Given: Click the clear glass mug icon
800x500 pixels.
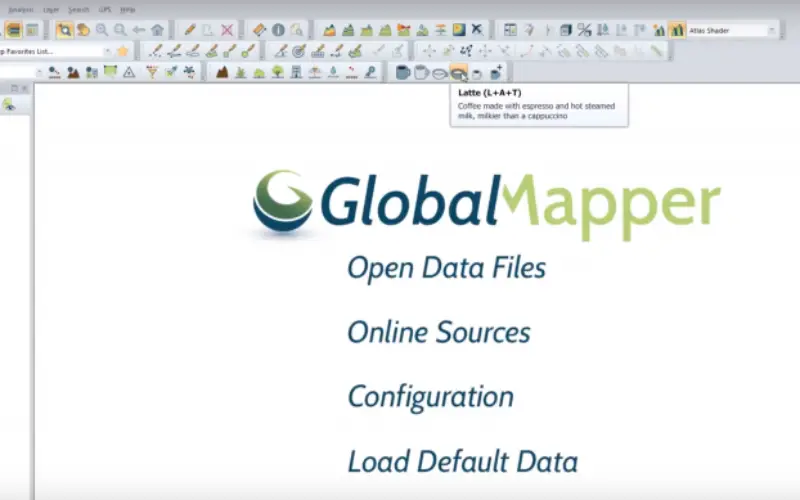Looking at the screenshot, I should click(x=421, y=72).
